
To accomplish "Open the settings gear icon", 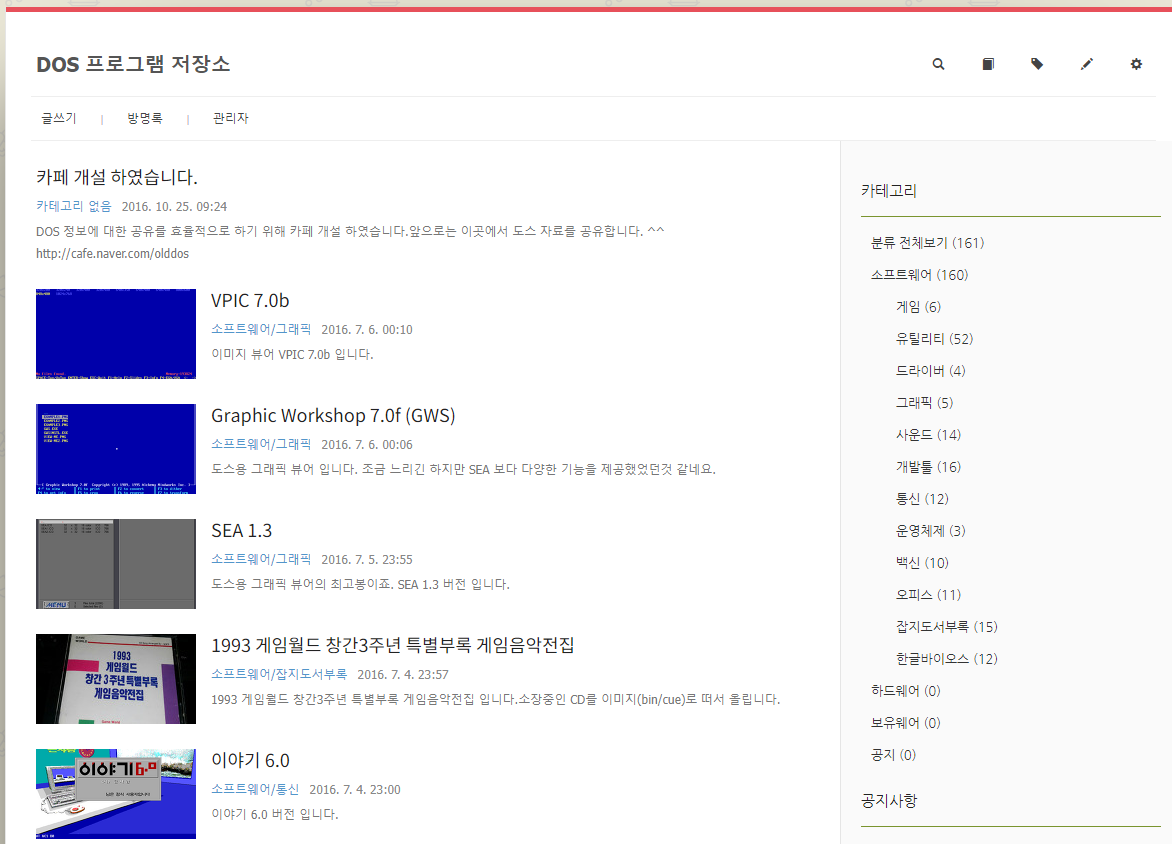I will click(x=1136, y=64).
